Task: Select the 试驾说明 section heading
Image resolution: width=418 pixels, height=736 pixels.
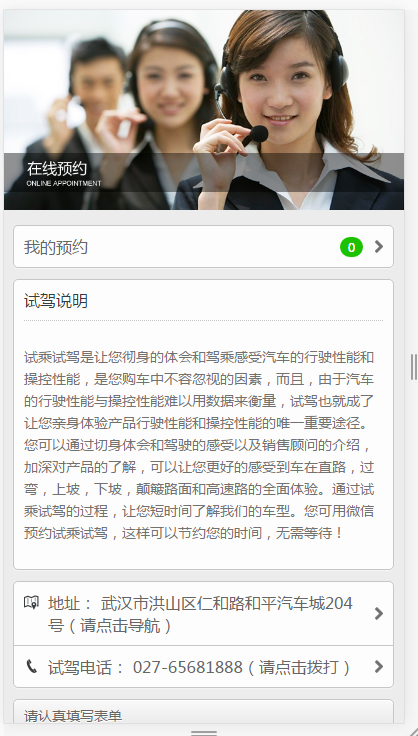Action: click(56, 301)
